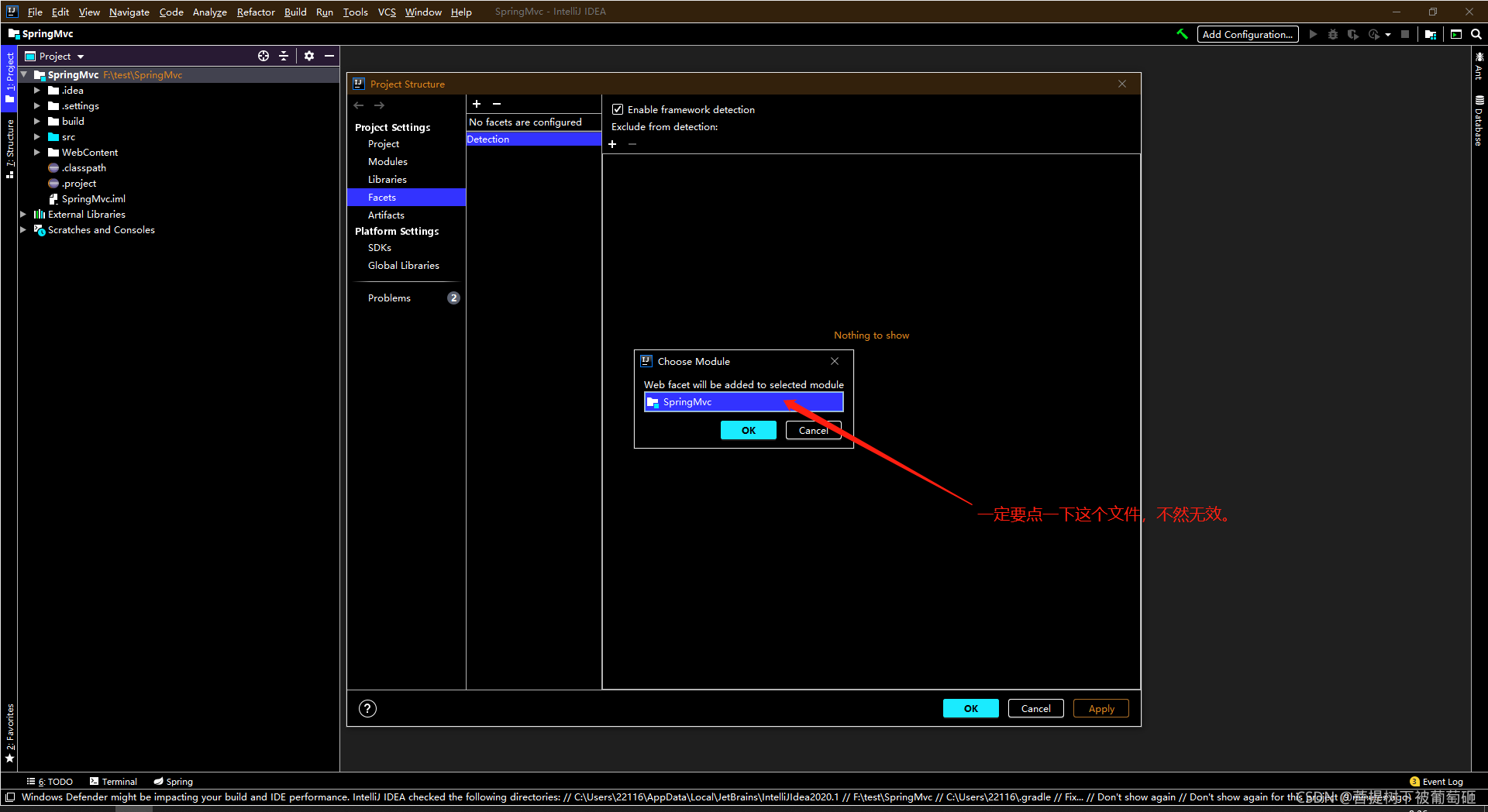1488x812 pixels.
Task: Open the Build menu
Action: [x=295, y=12]
